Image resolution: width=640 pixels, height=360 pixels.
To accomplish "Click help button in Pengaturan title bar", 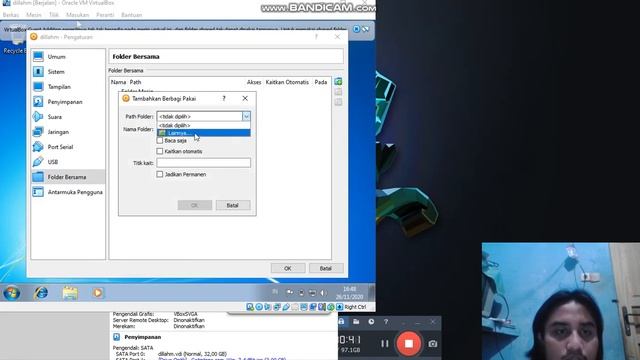I will point(316,37).
